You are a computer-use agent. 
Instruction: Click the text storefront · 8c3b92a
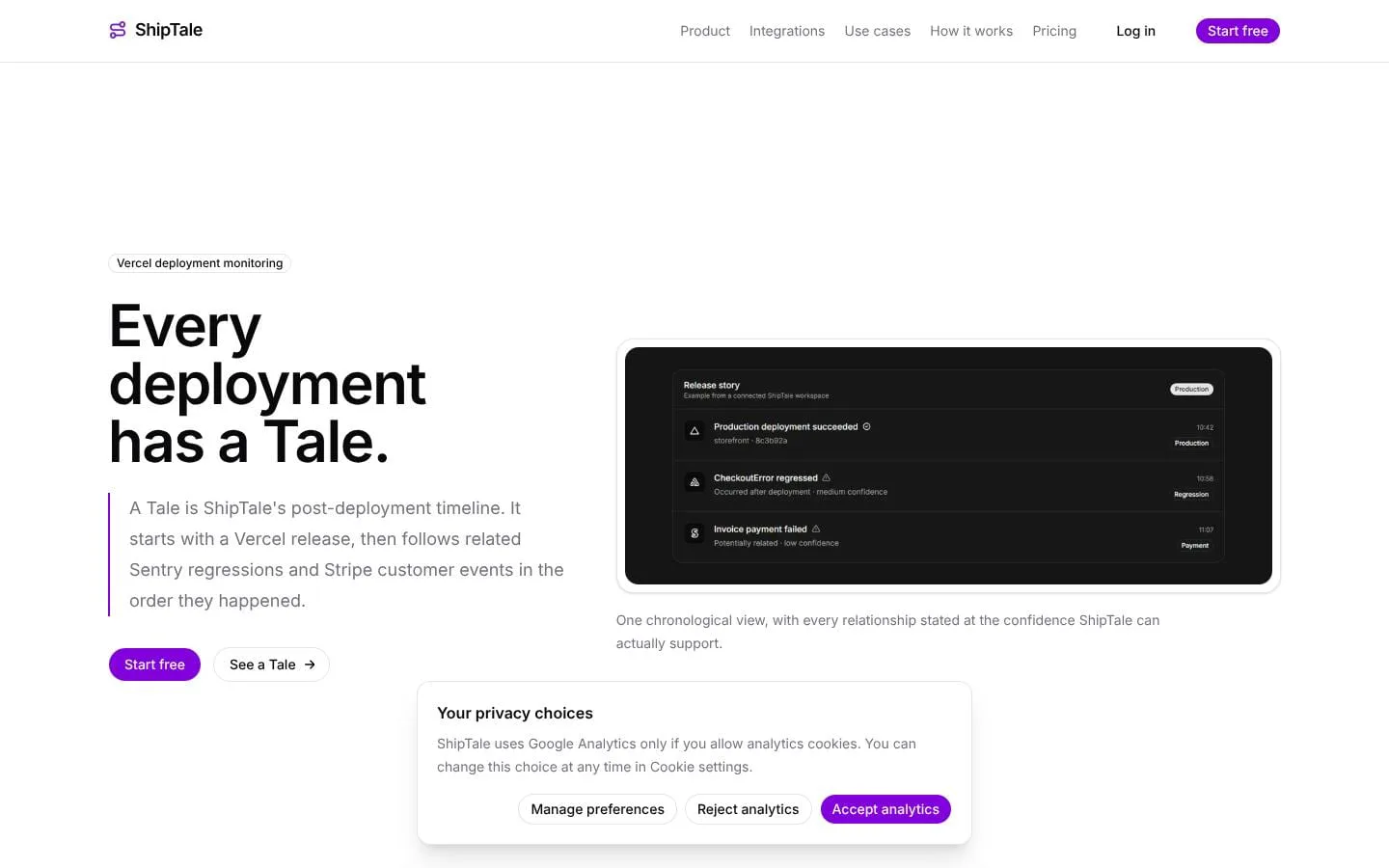pos(750,441)
